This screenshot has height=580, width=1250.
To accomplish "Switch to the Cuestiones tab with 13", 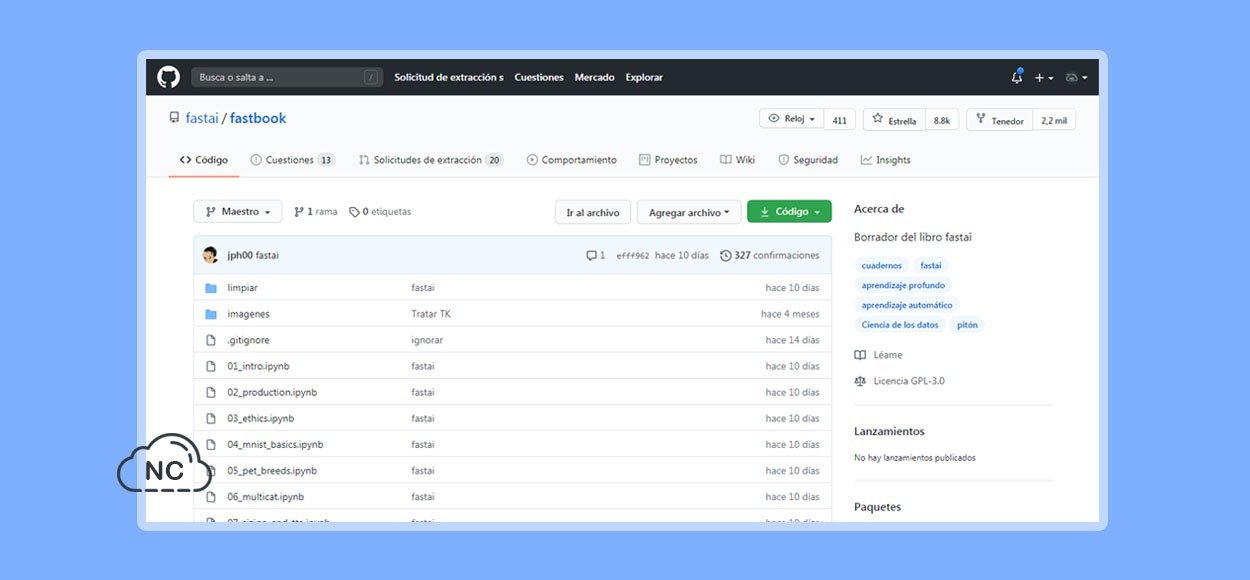I will point(292,160).
